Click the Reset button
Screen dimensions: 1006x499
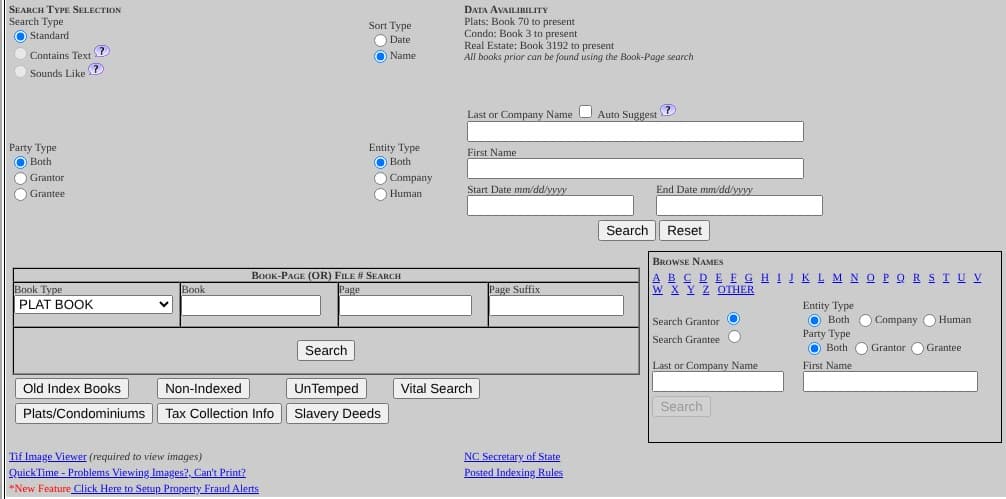point(685,231)
